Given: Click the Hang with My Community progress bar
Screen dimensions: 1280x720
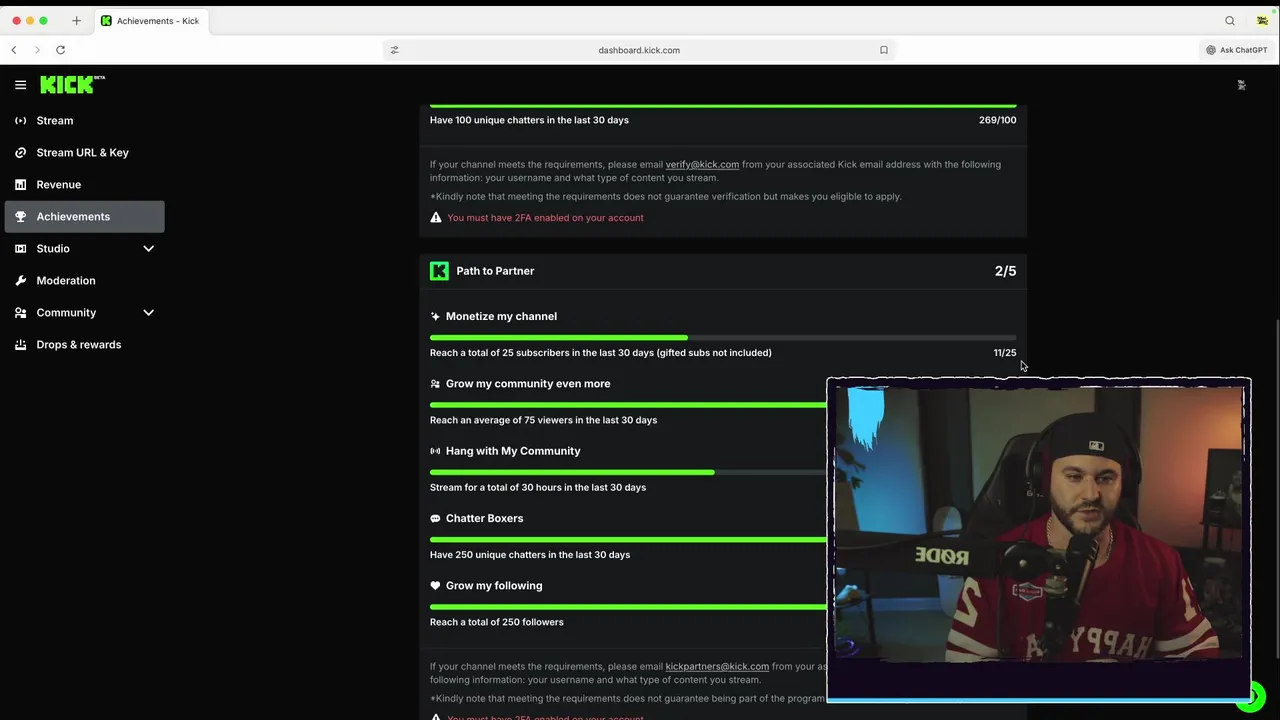Looking at the screenshot, I should point(629,472).
